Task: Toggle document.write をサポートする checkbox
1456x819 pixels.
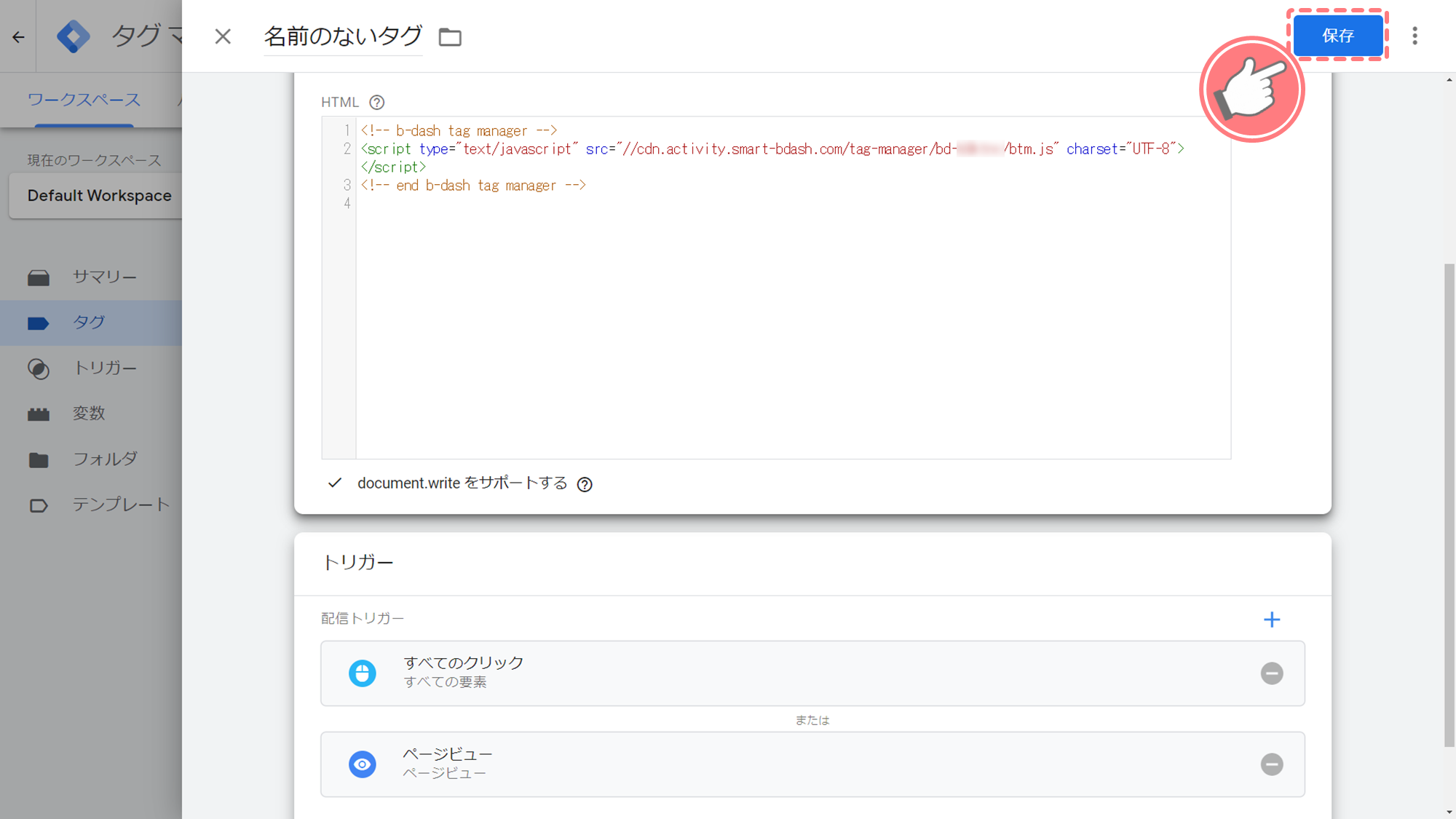Action: click(334, 483)
